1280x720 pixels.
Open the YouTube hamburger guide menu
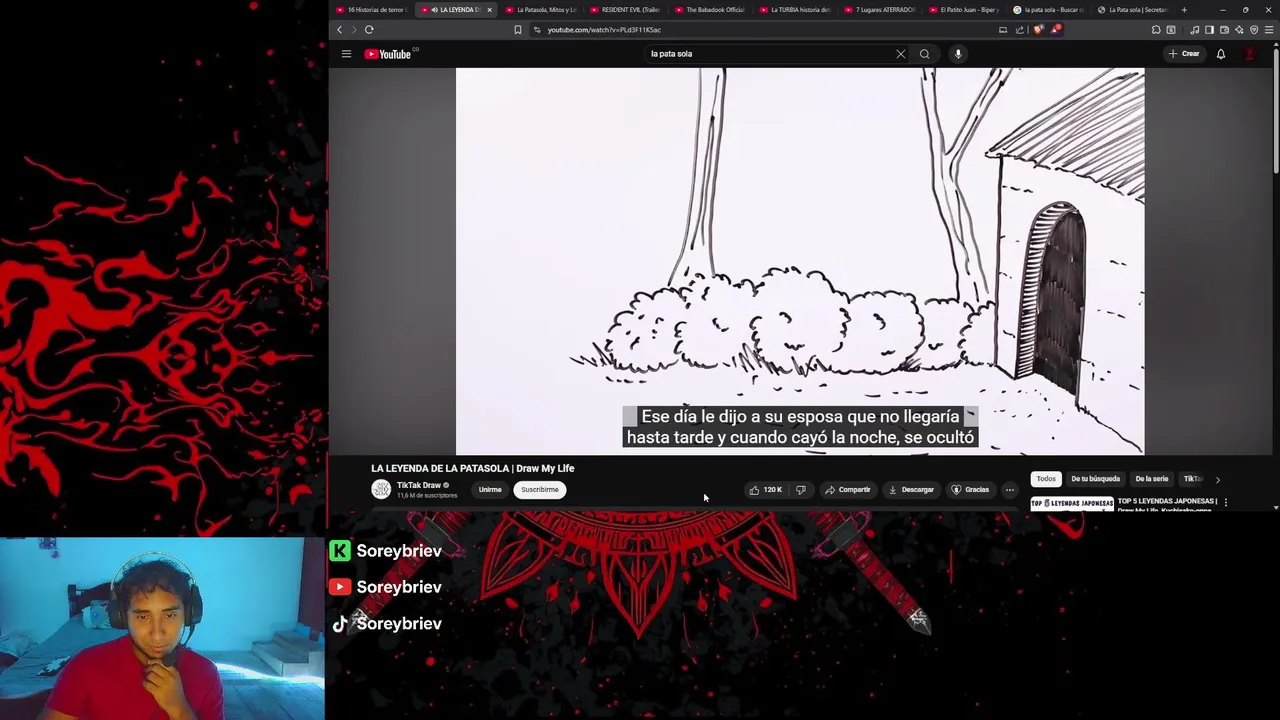tap(346, 54)
